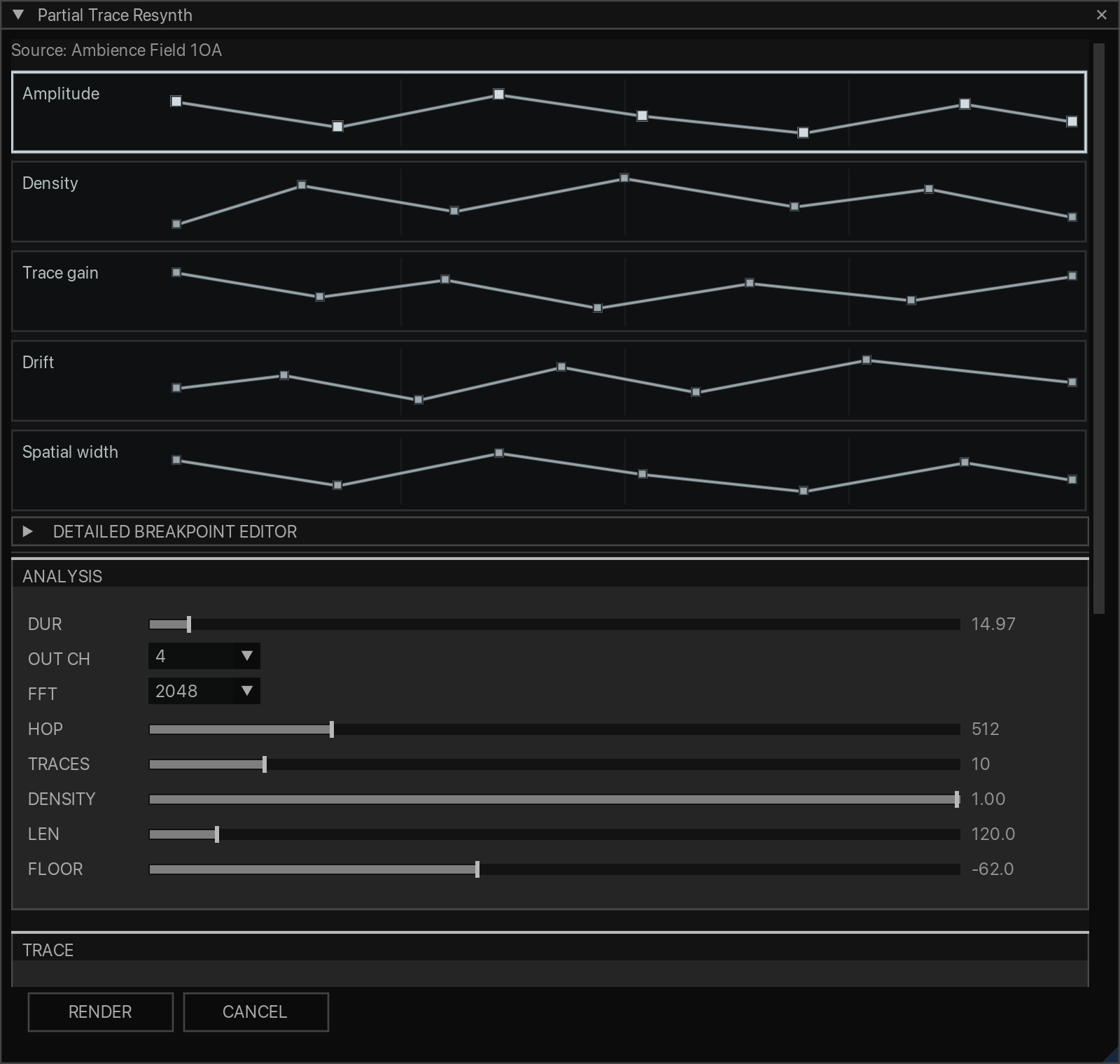Click the highest Drift envelope breakpoint
Viewport: 1120px width, 1064px height.
tap(867, 360)
